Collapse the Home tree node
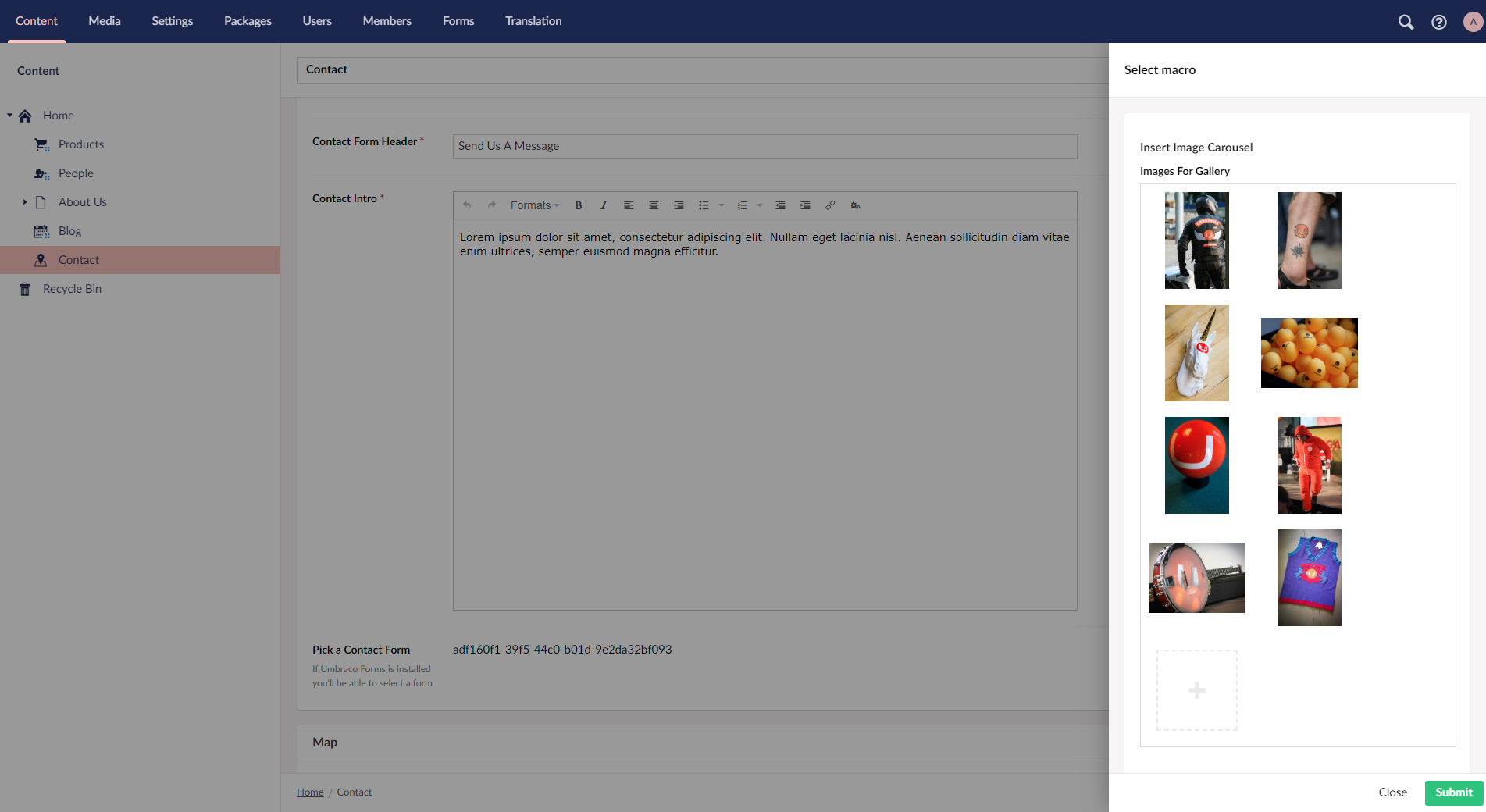The width and height of the screenshot is (1486, 812). coord(9,116)
